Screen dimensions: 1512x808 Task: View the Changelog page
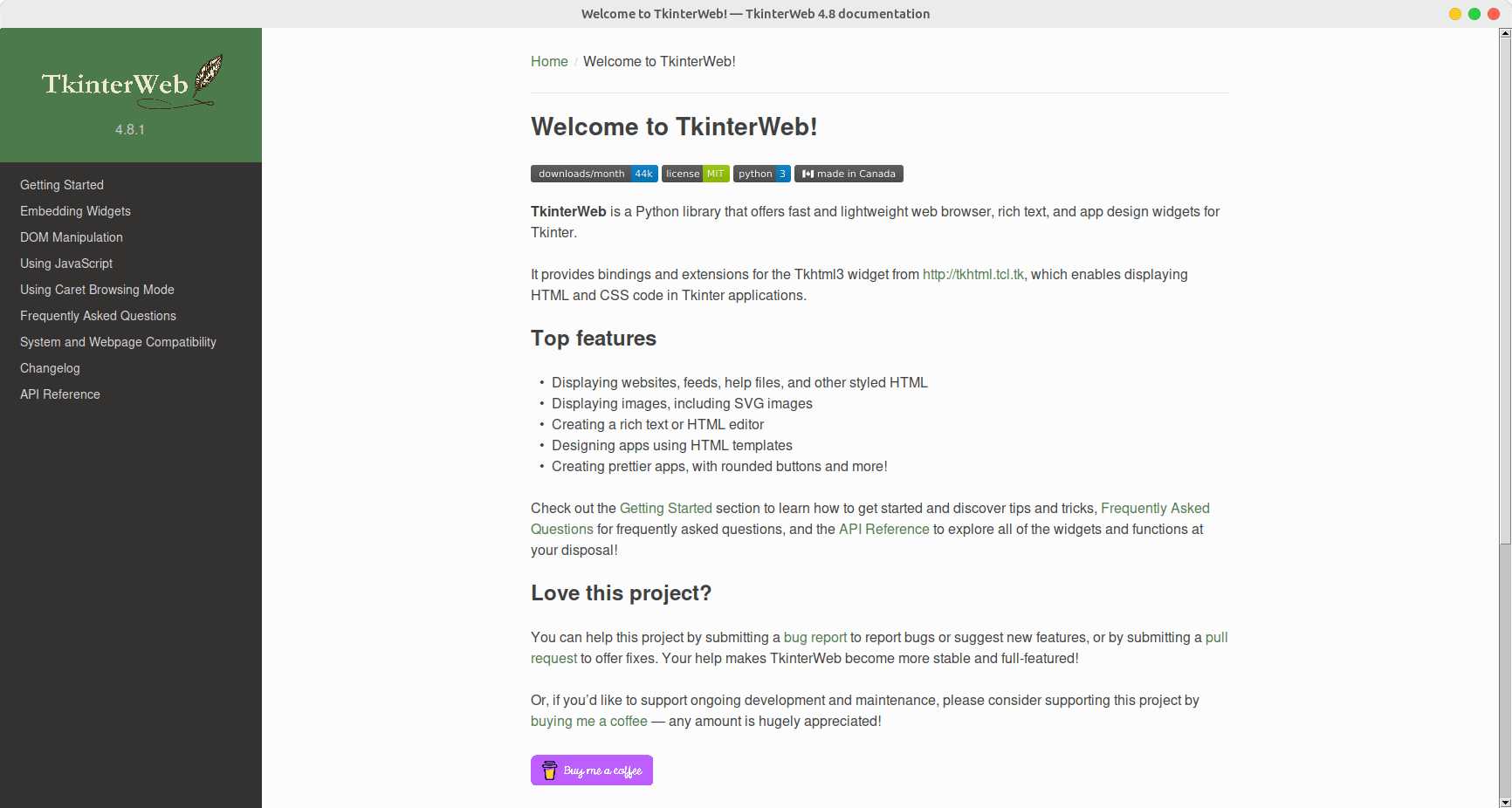[50, 368]
